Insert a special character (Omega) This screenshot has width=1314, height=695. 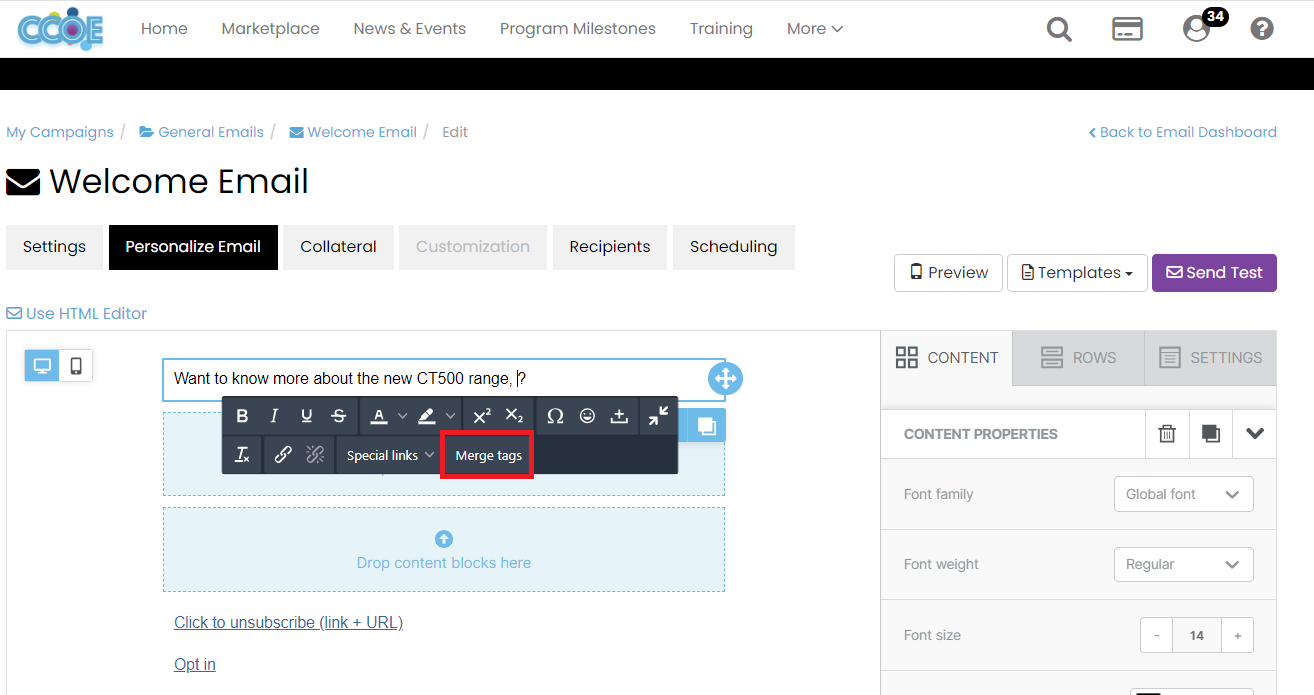[555, 416]
